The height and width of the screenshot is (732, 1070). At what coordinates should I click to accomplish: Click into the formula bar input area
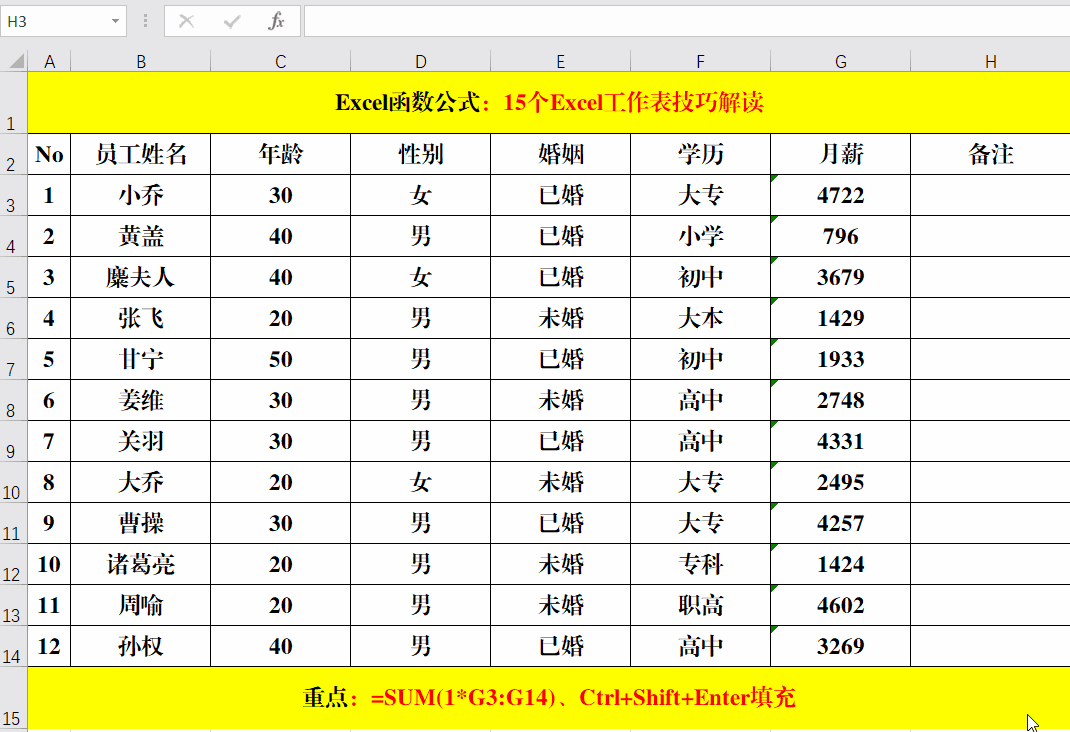click(686, 22)
